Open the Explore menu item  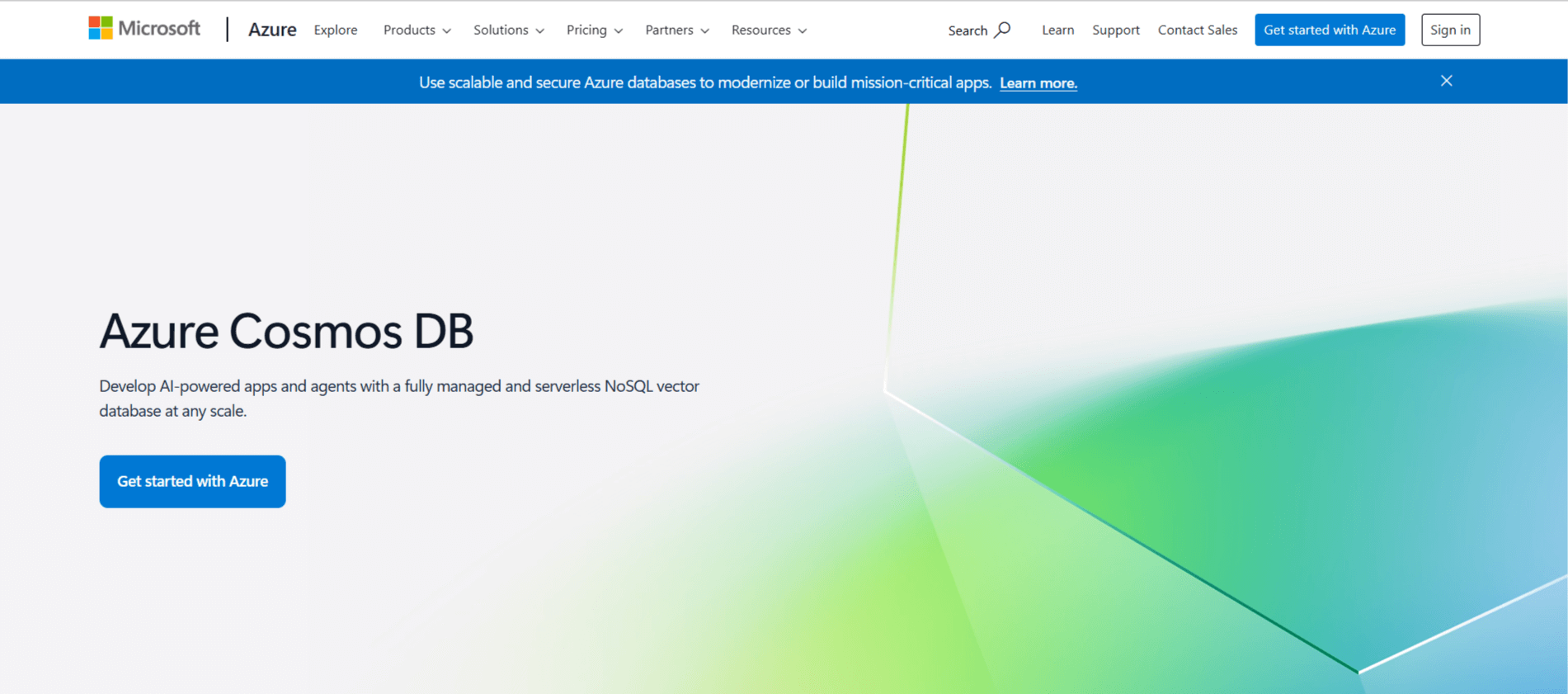pyautogui.click(x=336, y=30)
